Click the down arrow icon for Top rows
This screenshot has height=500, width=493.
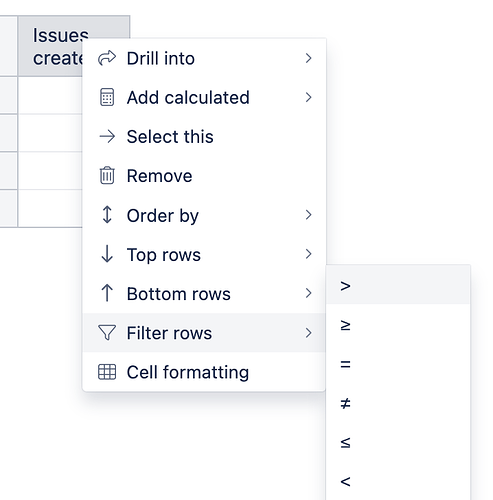107,254
